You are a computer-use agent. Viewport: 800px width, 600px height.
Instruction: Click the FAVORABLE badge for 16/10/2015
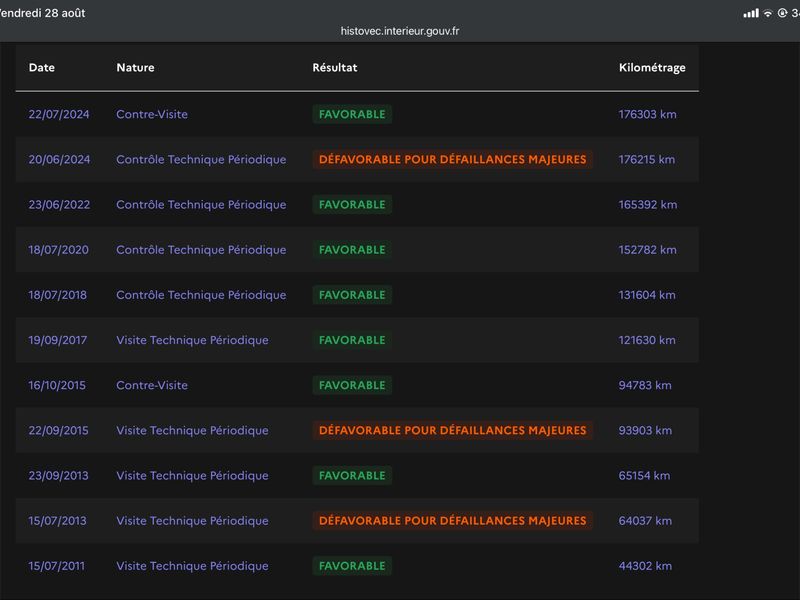coord(352,385)
